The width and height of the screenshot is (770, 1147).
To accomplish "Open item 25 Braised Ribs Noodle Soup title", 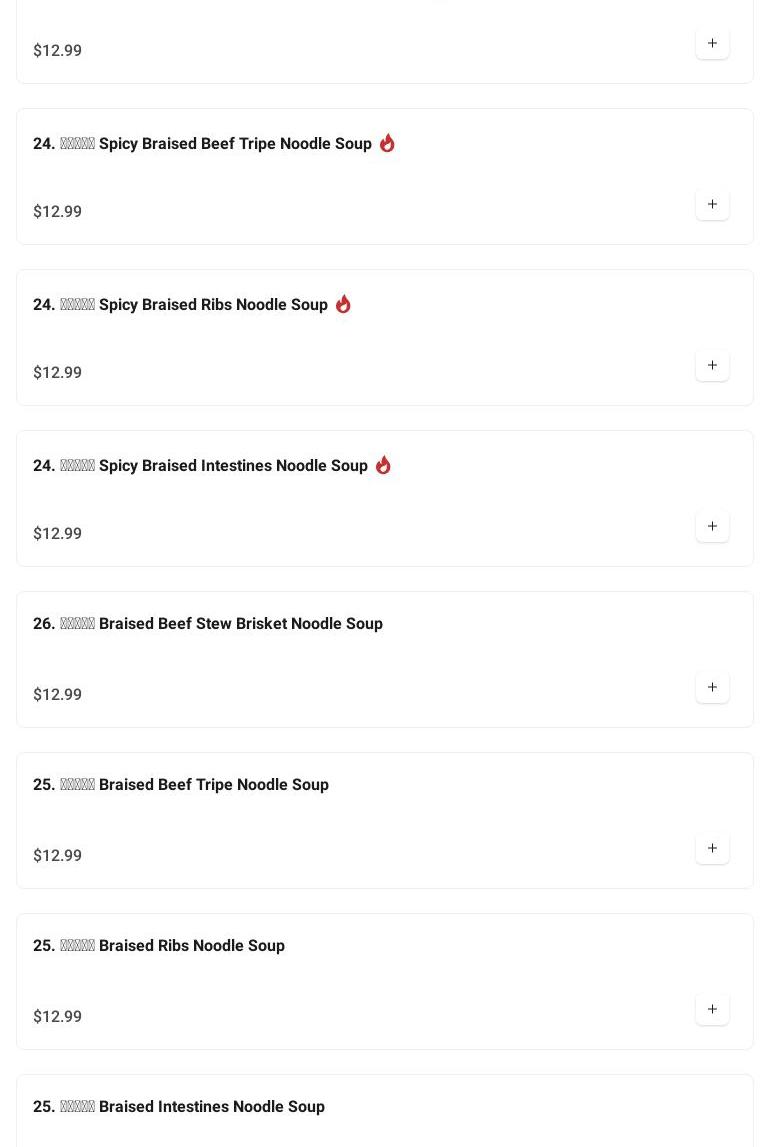I will tap(159, 946).
